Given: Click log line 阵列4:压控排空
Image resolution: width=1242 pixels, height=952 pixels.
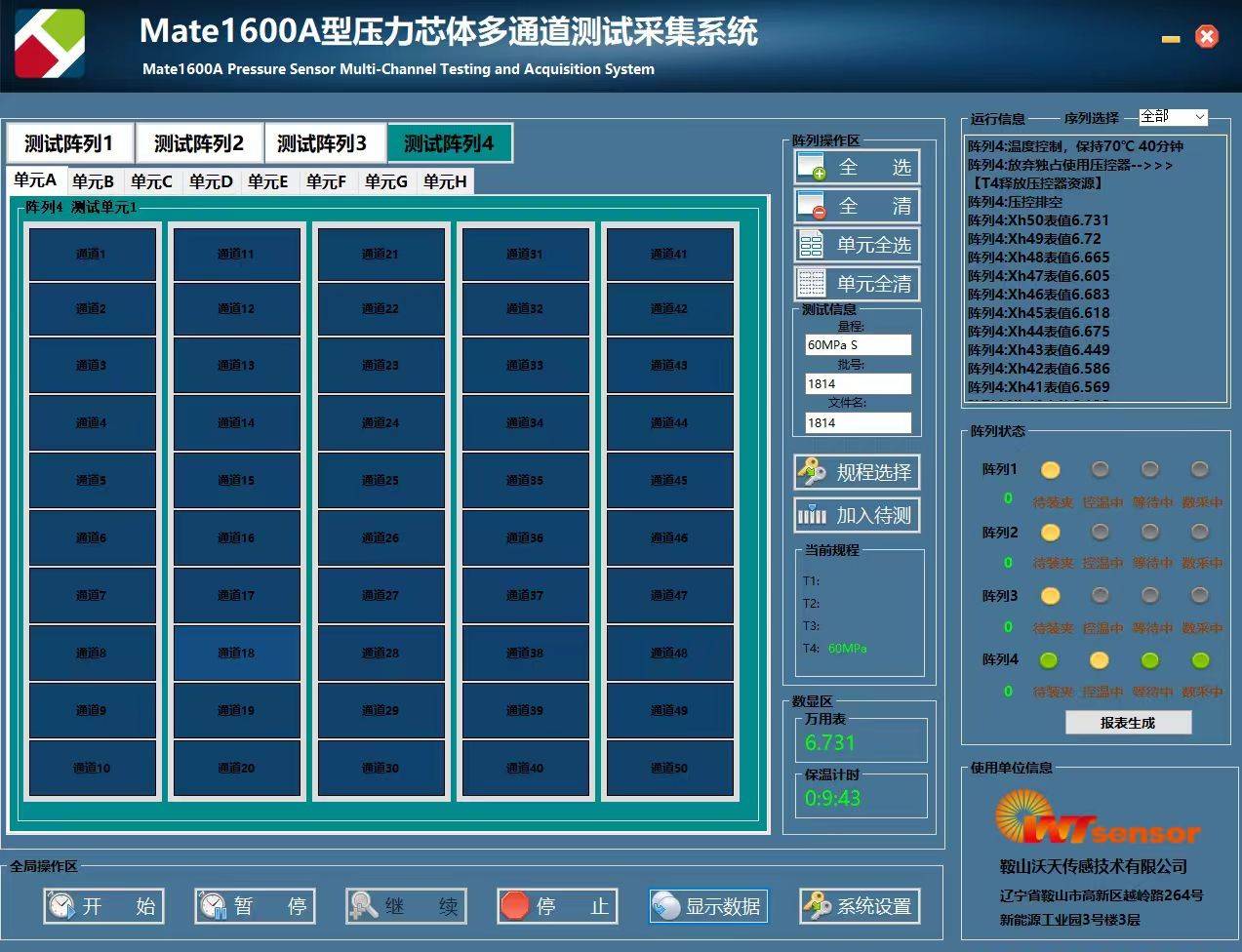Looking at the screenshot, I should (1015, 202).
